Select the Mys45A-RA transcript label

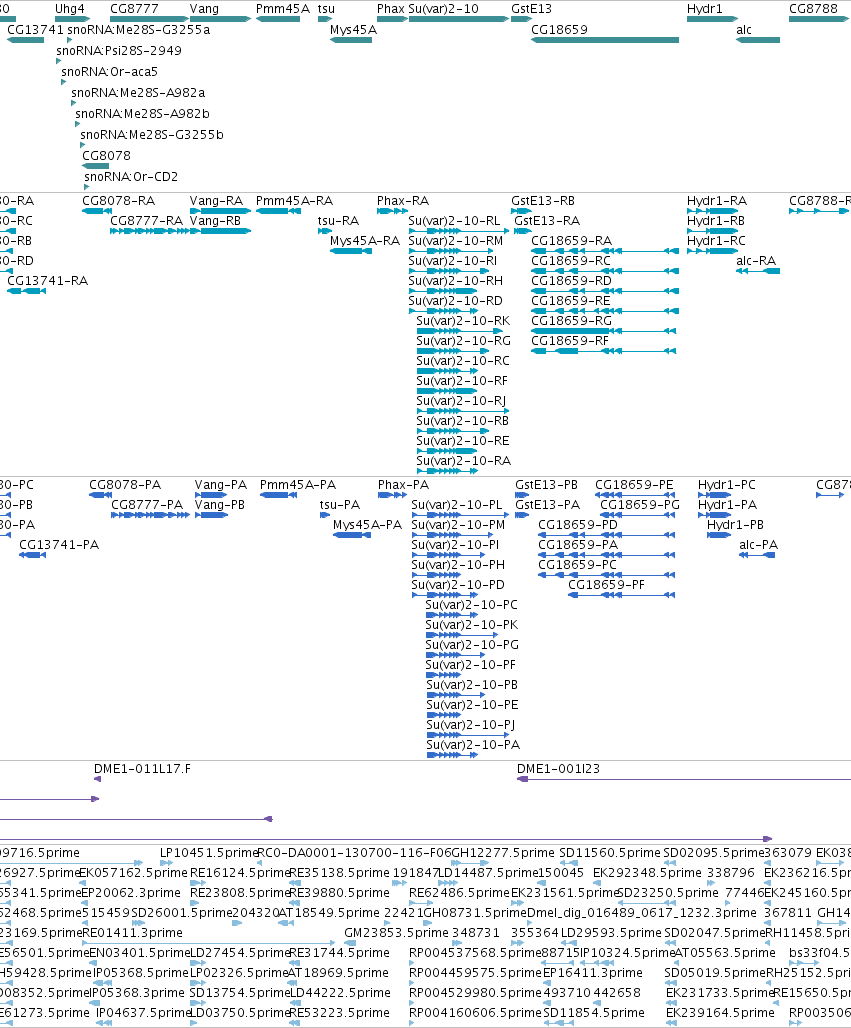[x=365, y=241]
